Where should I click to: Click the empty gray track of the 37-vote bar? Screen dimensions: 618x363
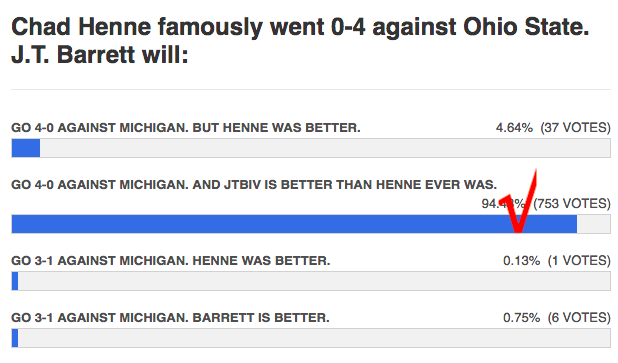point(325,148)
